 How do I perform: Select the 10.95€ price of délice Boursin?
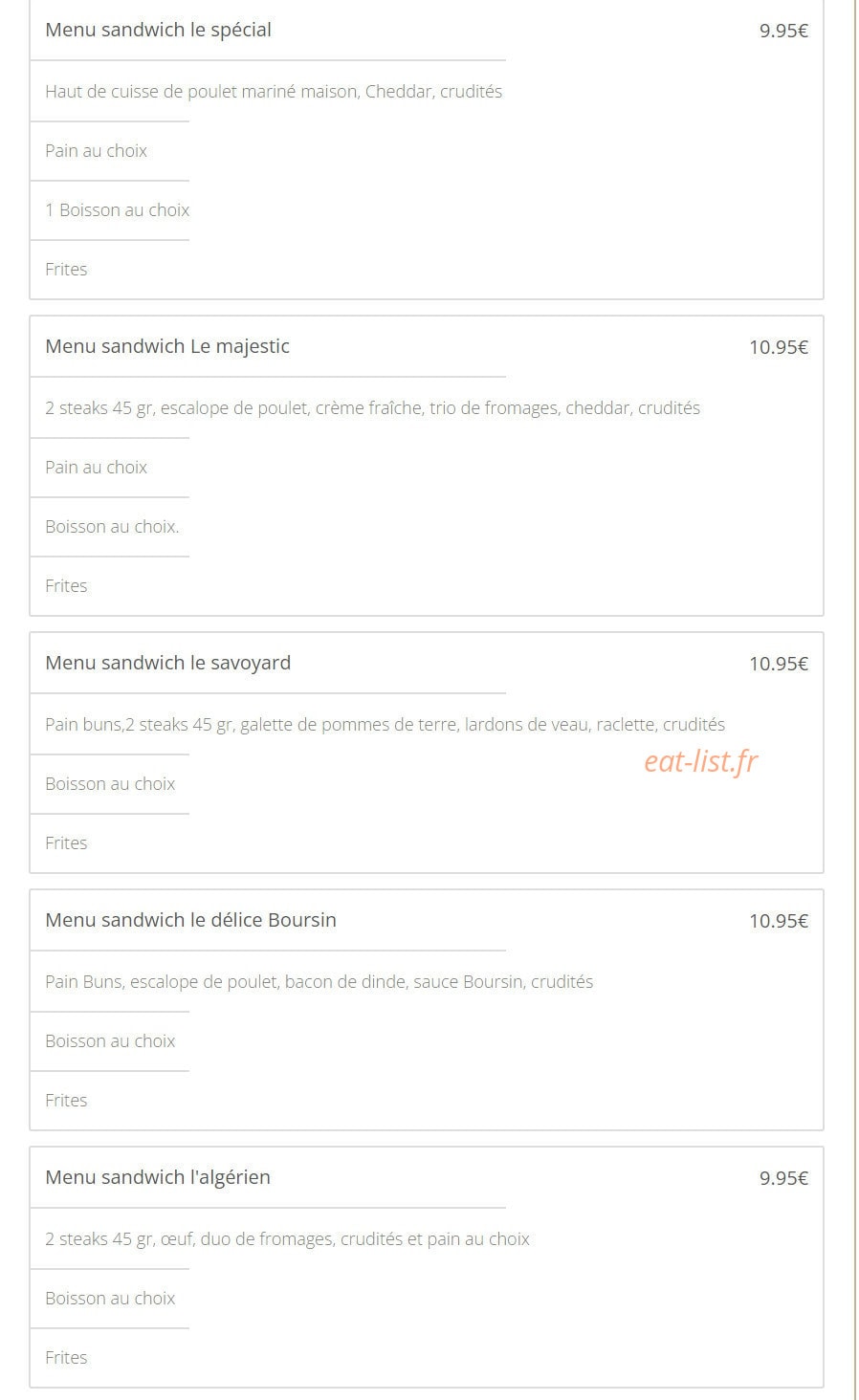(779, 921)
